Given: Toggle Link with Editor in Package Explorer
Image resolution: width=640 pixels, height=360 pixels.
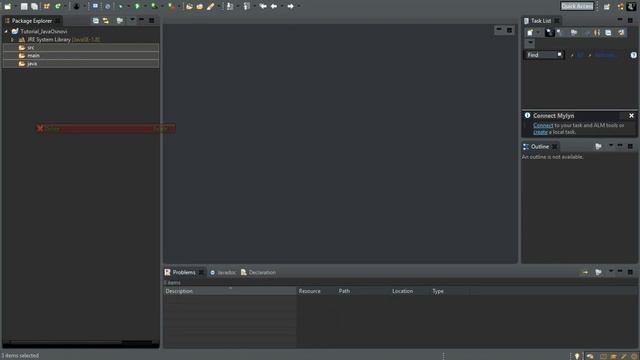Looking at the screenshot, I should point(106,20).
